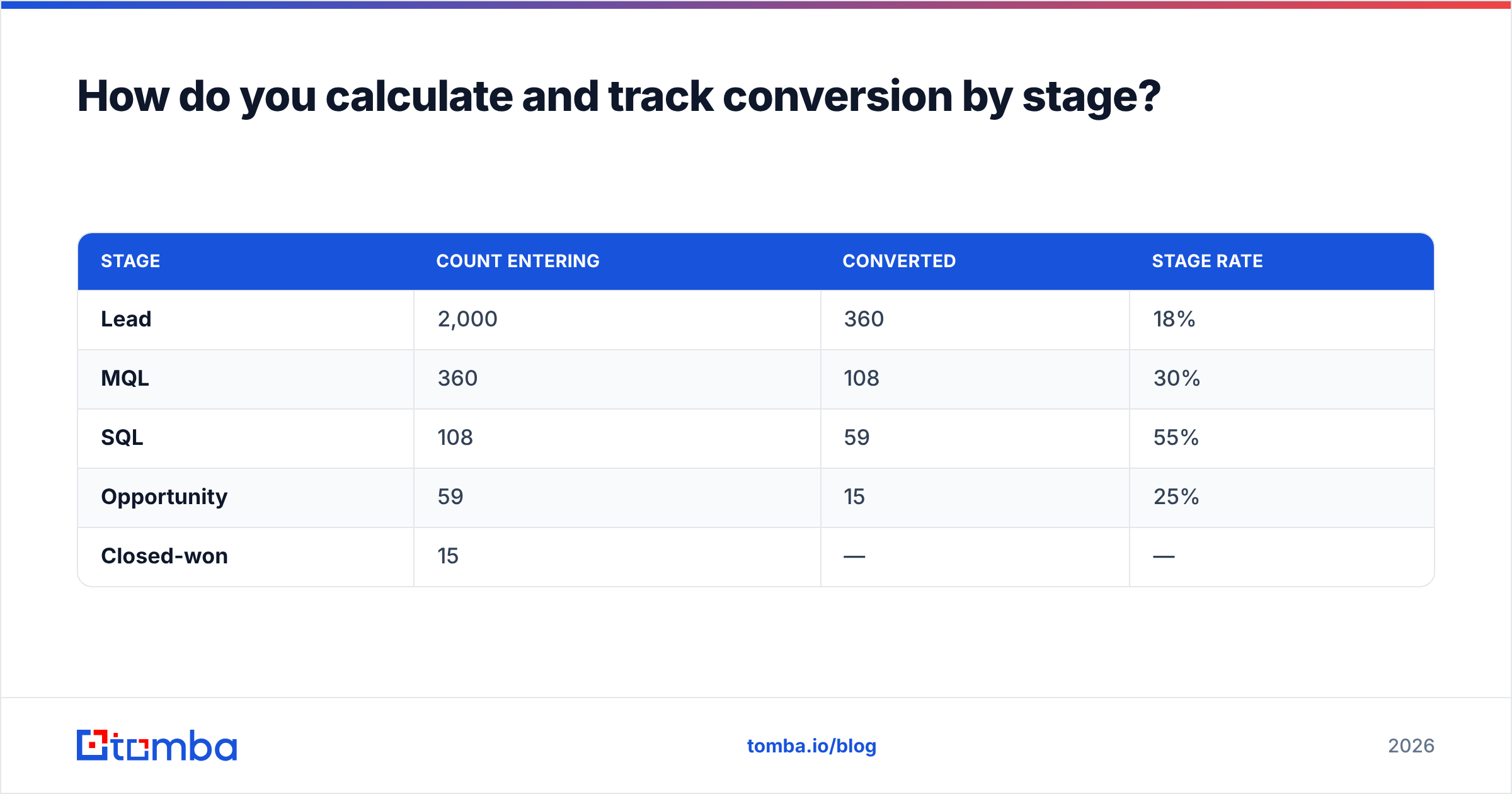Image resolution: width=1512 pixels, height=794 pixels.
Task: Select the STAGE RATE column header
Action: (x=1207, y=261)
